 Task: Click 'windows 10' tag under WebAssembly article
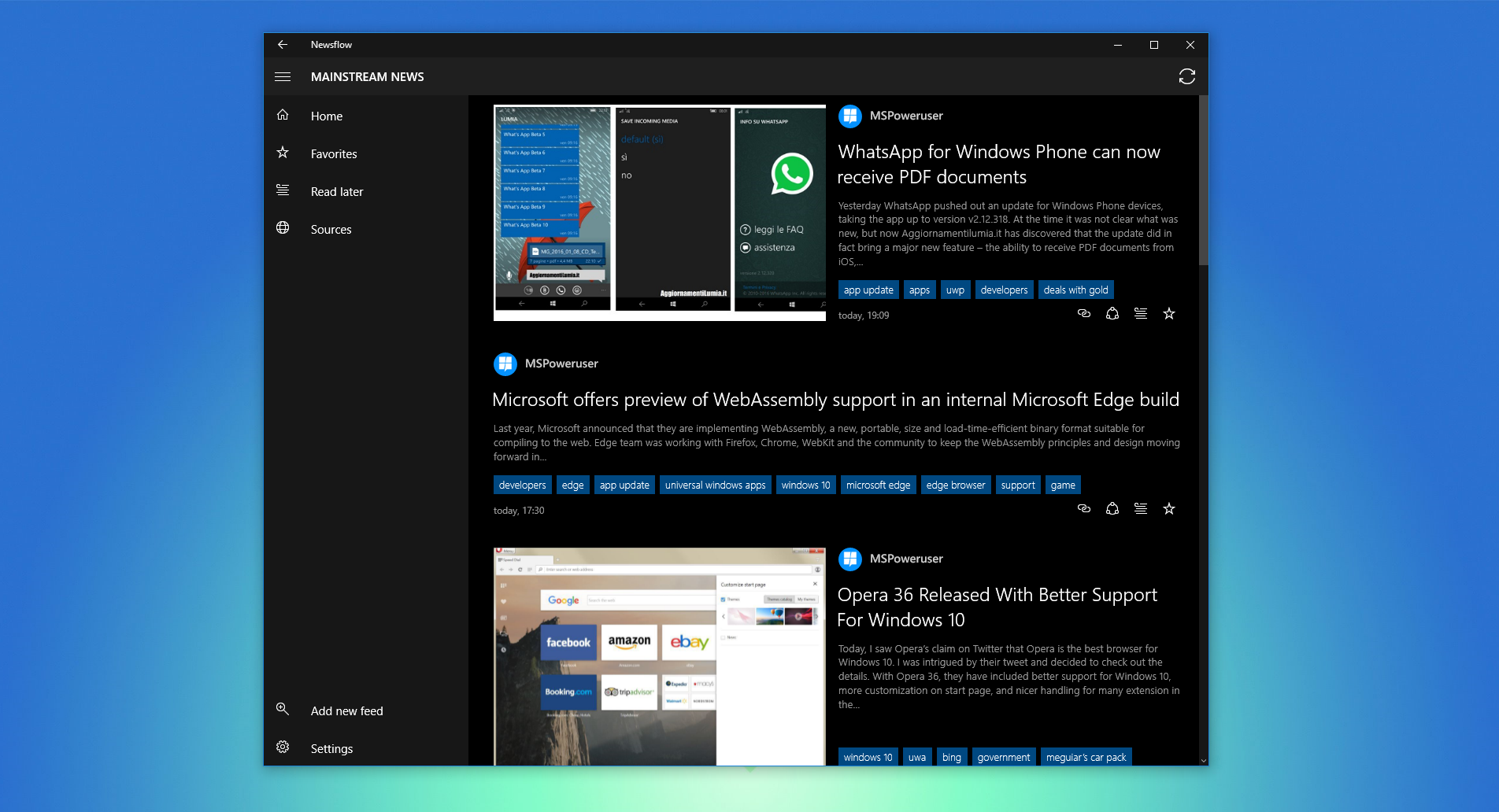(805, 485)
